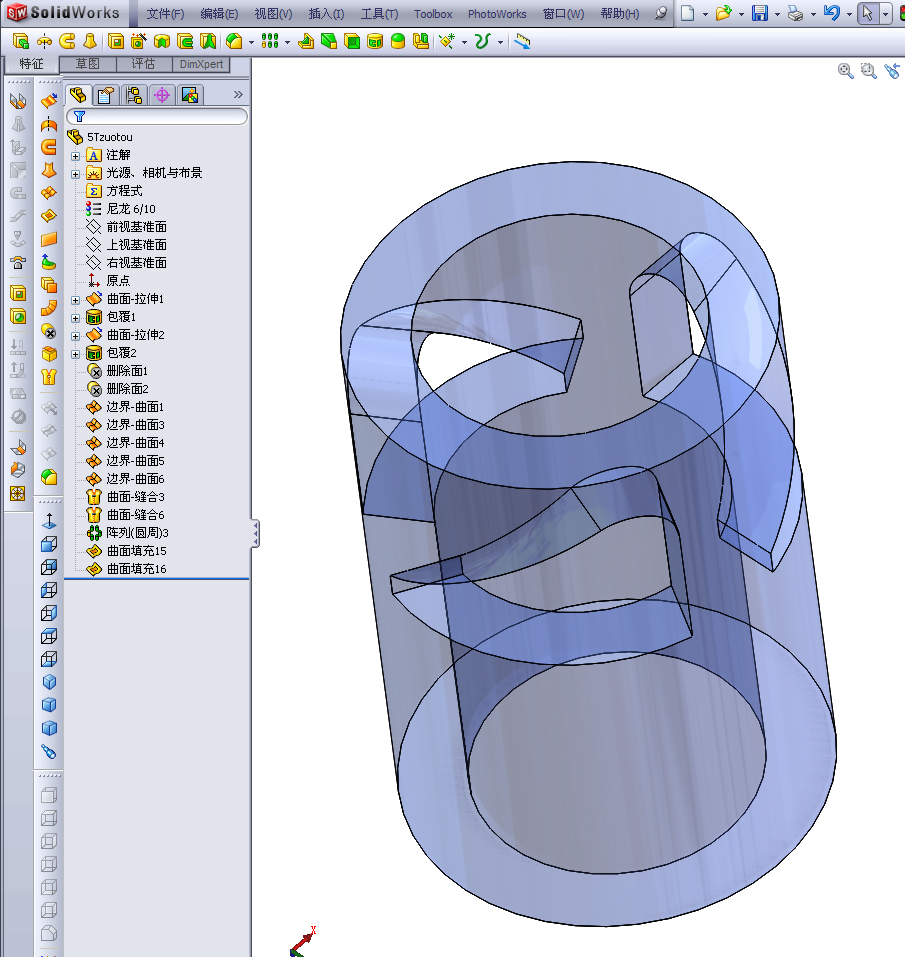Viewport: 905px width, 957px height.
Task: Select 边界-曲面4 in the feature tree
Action: 135,443
